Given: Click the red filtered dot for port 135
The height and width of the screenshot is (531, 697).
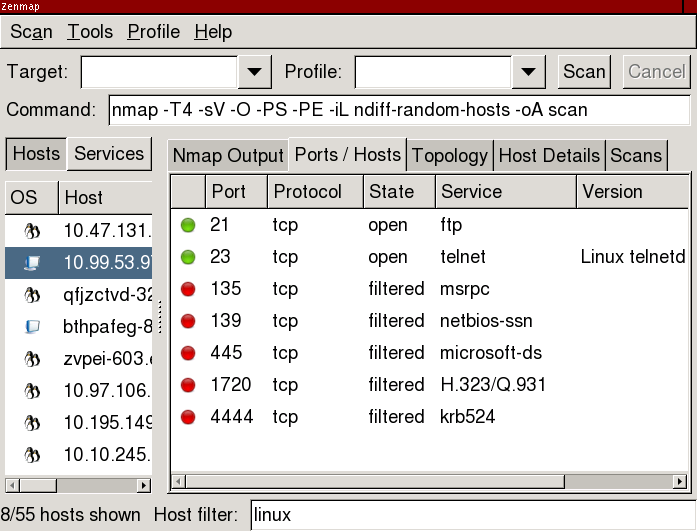Looking at the screenshot, I should click(188, 289).
